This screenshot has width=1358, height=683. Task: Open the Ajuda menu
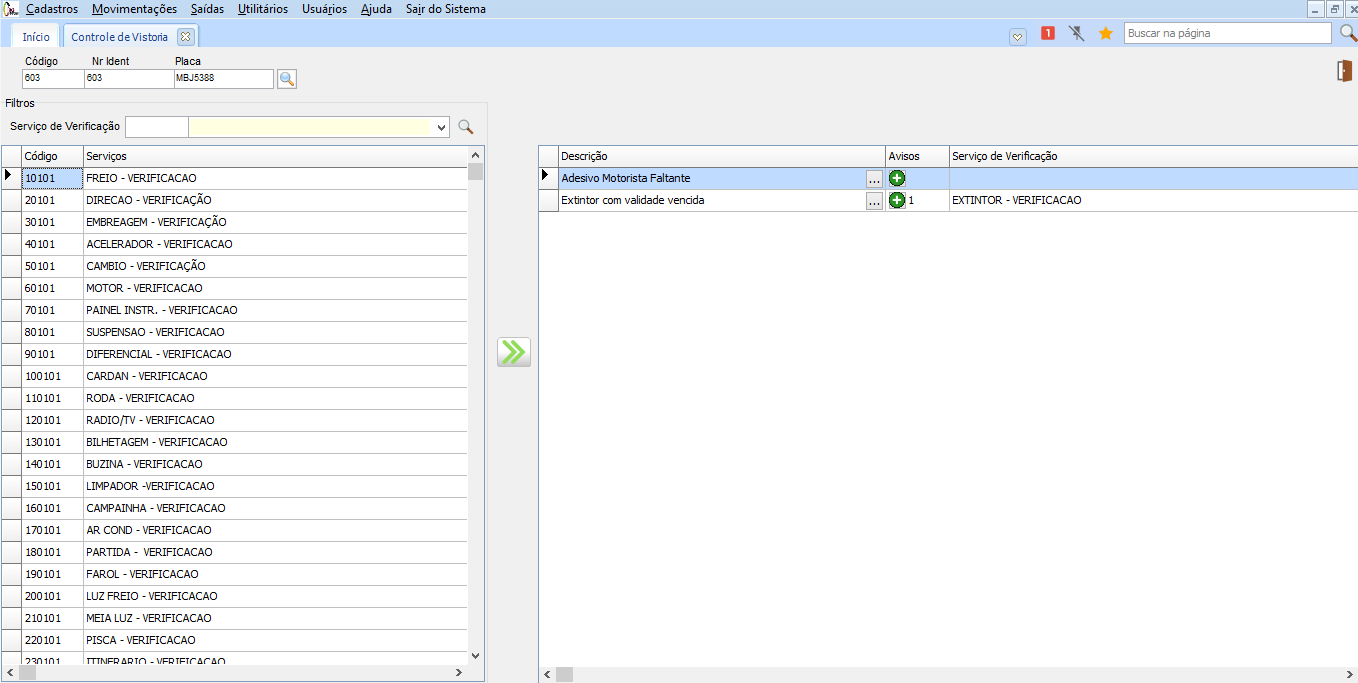click(376, 9)
